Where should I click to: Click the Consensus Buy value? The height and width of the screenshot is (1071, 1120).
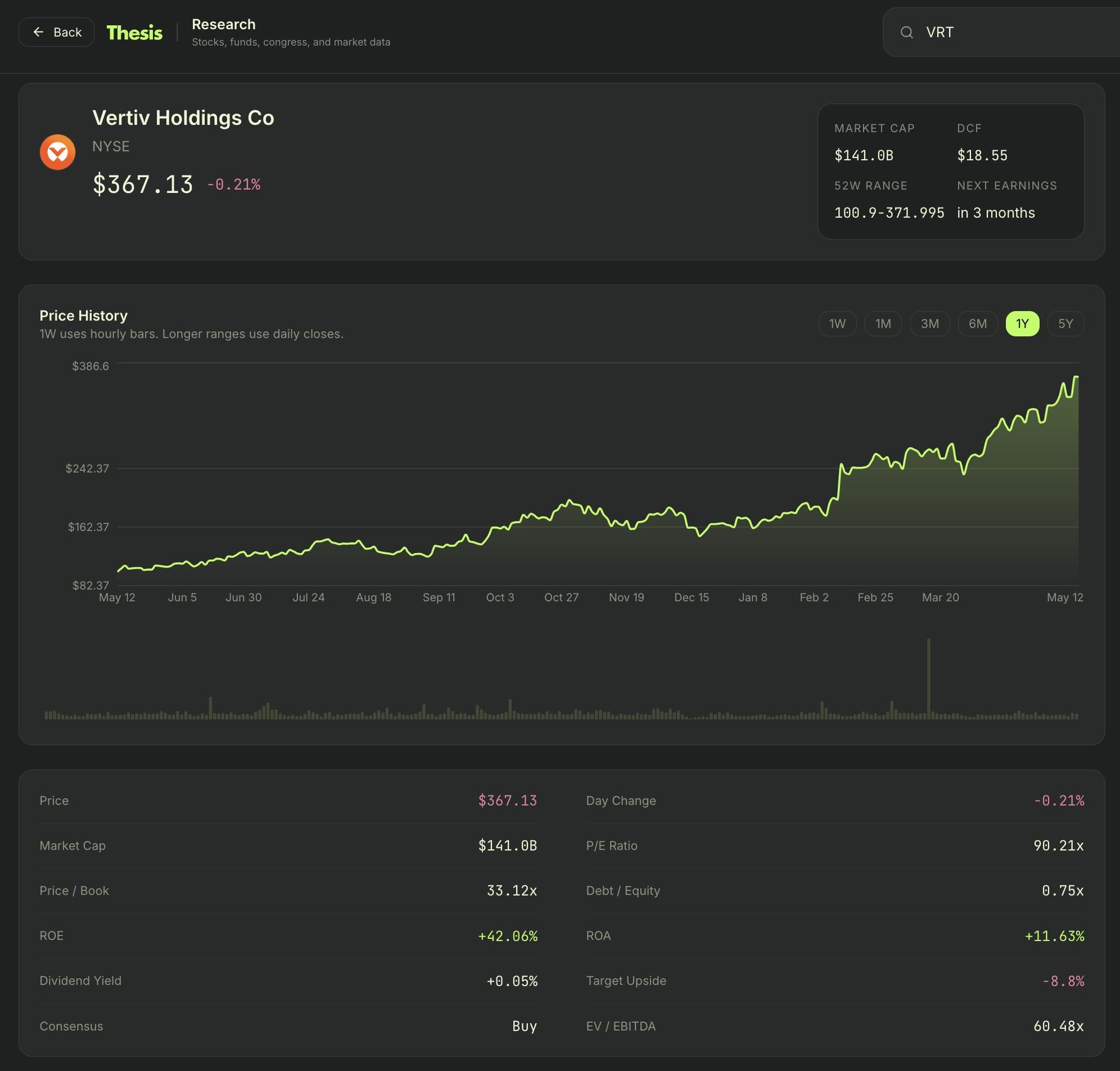tap(525, 1026)
